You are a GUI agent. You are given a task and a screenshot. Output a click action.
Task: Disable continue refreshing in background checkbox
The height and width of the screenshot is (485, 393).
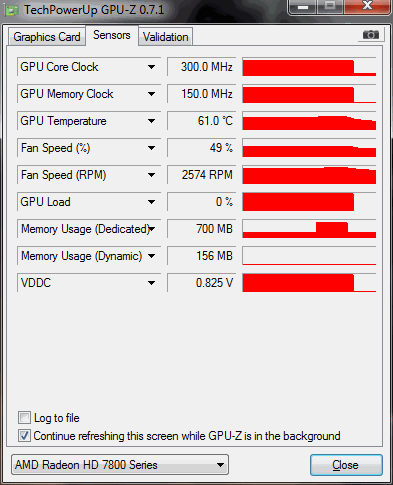click(x=24, y=436)
